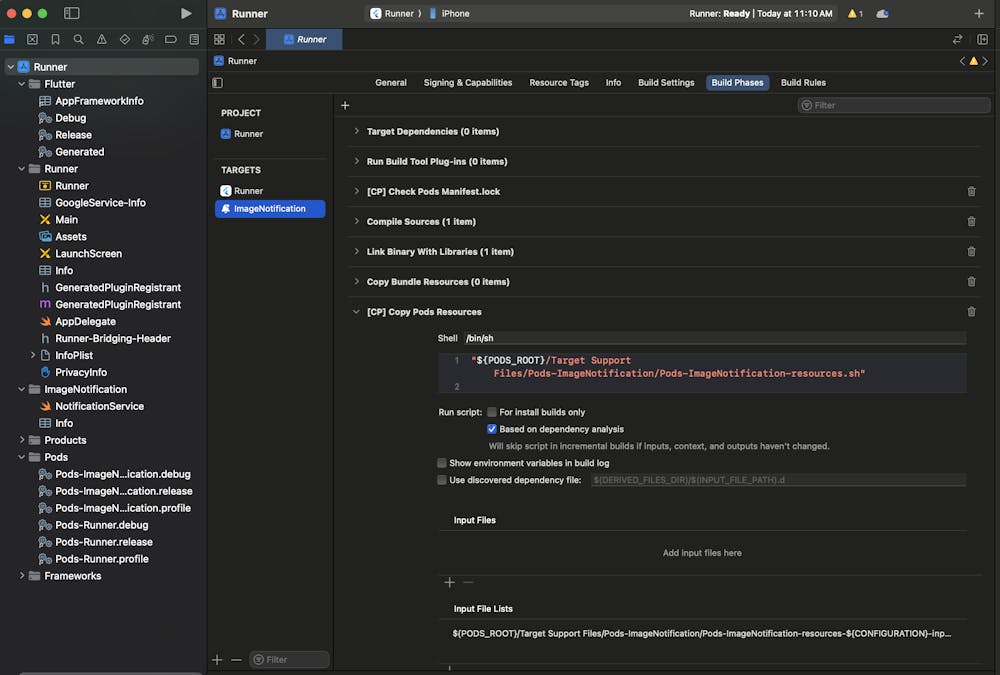Delete the Compile Sources build phase

coord(971,221)
